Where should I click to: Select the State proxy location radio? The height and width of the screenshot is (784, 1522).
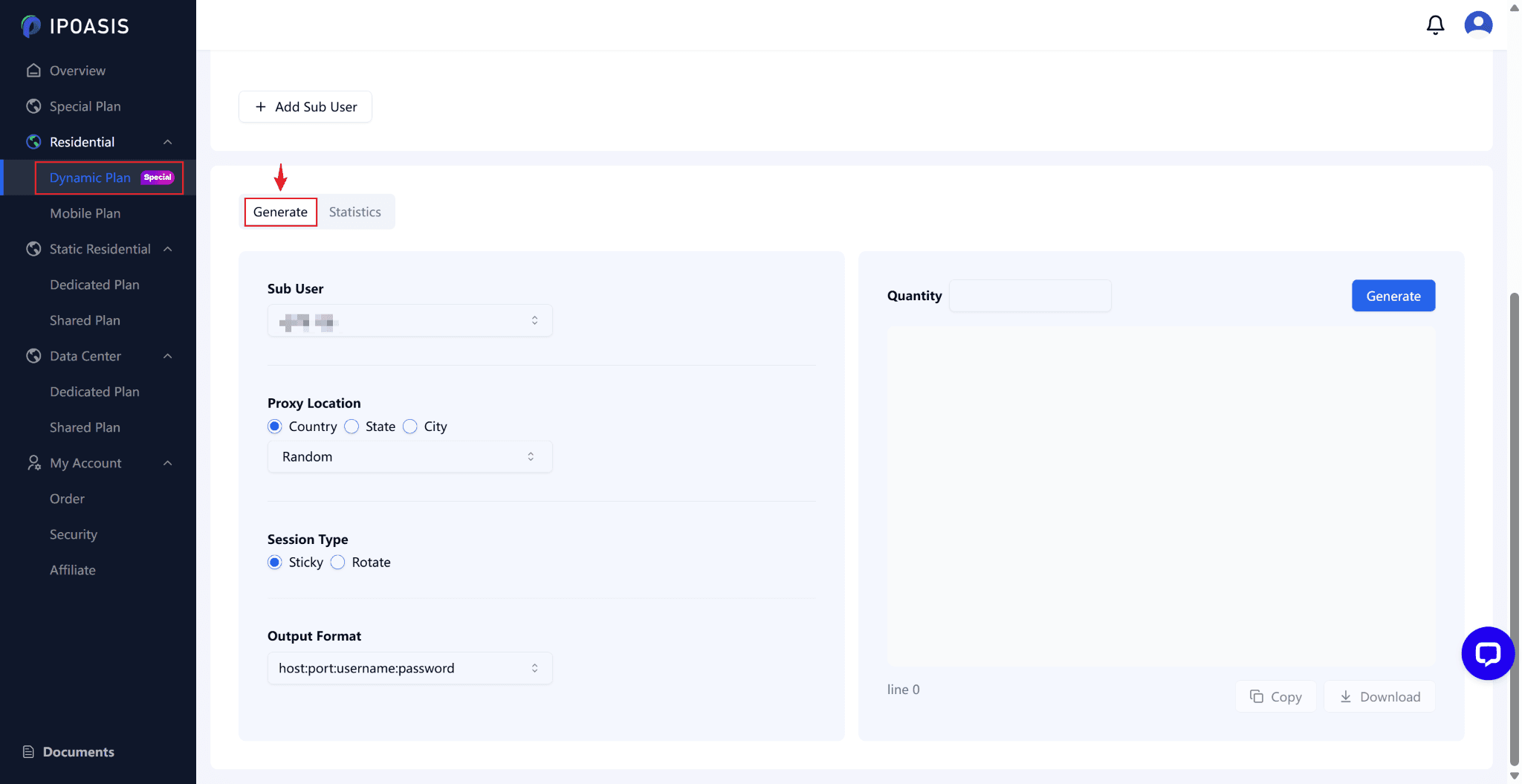click(x=352, y=427)
